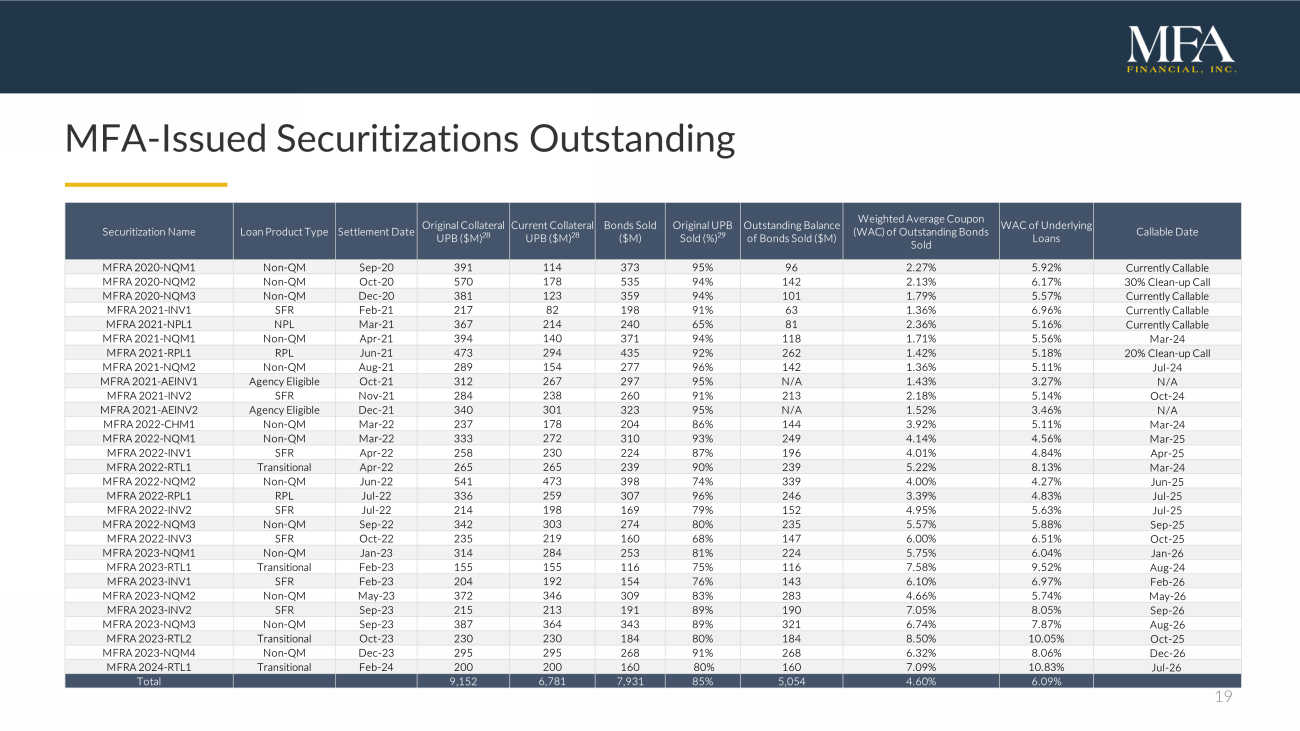Click the page number 19
The width and height of the screenshot is (1300, 731).
click(1224, 698)
